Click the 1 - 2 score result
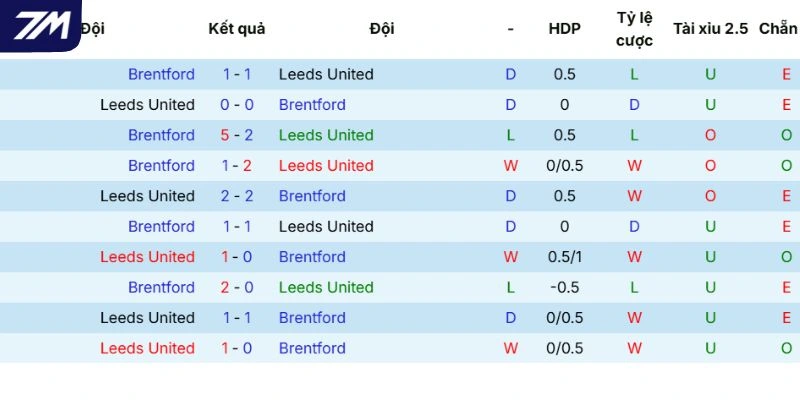The height and width of the screenshot is (400, 800). [x=237, y=166]
